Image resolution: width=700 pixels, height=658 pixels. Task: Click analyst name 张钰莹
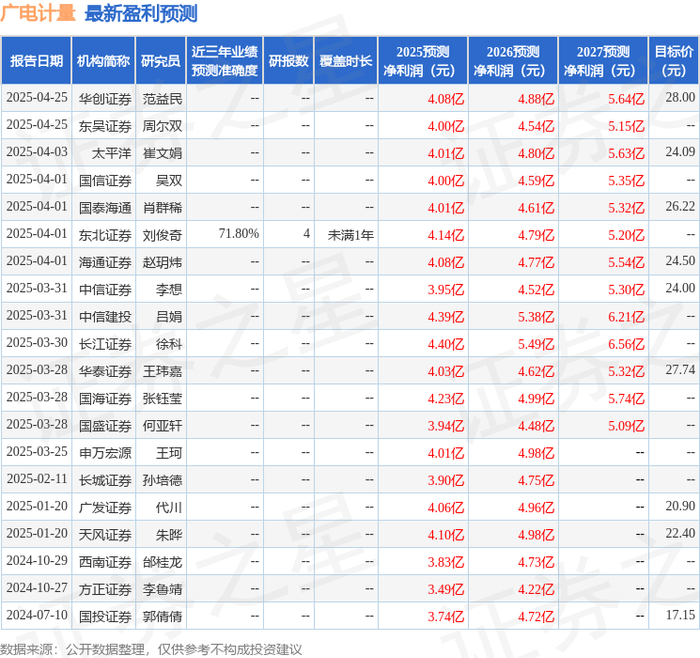(162, 398)
